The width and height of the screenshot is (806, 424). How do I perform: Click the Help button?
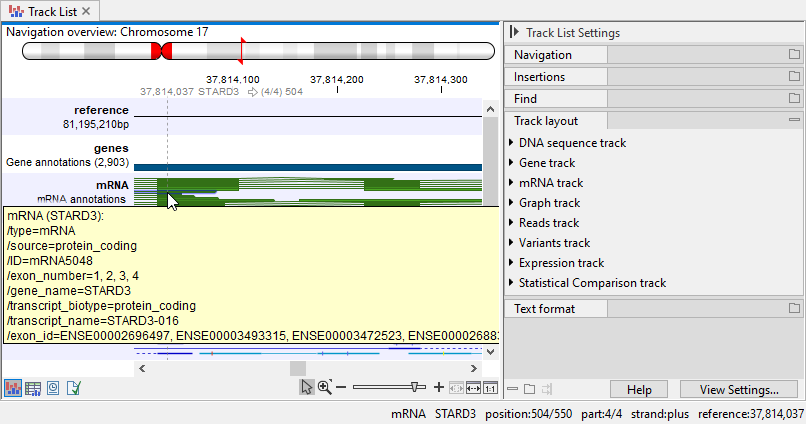point(639,390)
